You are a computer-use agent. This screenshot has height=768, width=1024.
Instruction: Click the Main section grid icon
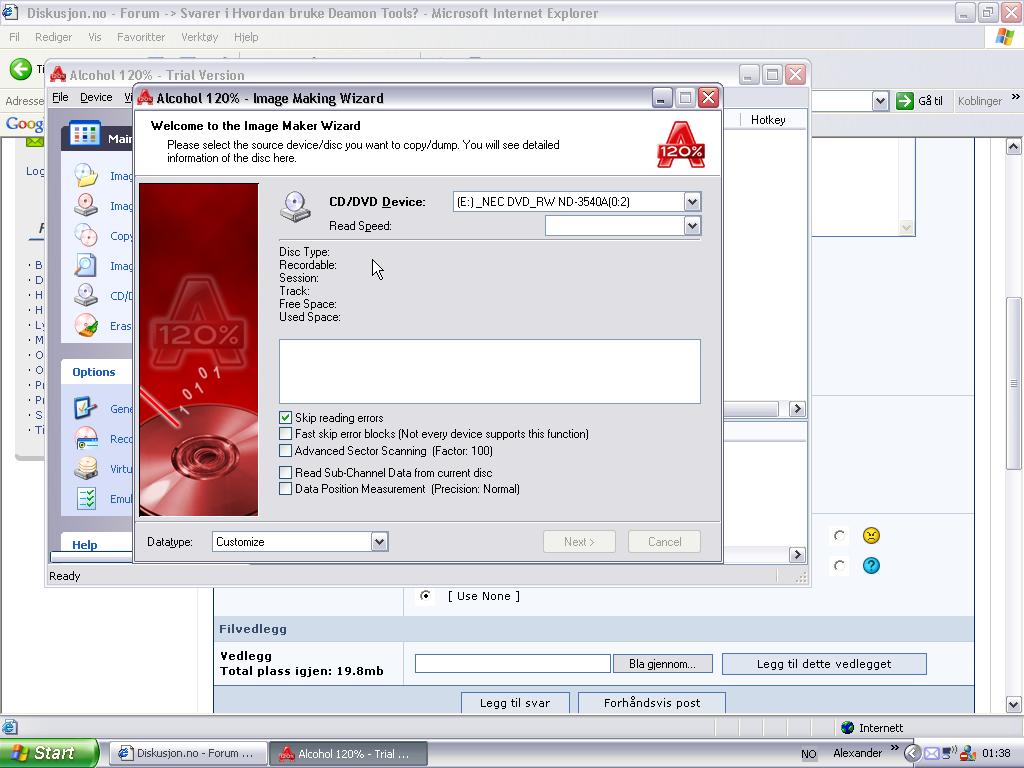click(85, 135)
